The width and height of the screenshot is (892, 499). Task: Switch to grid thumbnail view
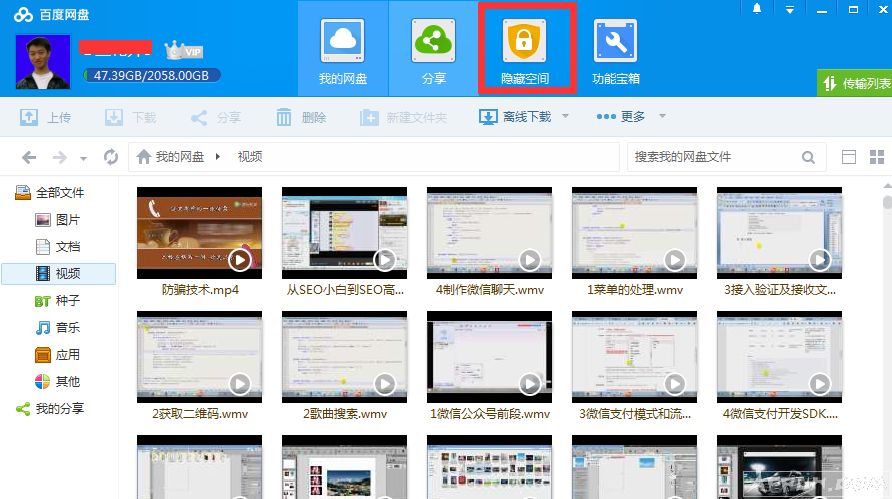click(x=877, y=157)
